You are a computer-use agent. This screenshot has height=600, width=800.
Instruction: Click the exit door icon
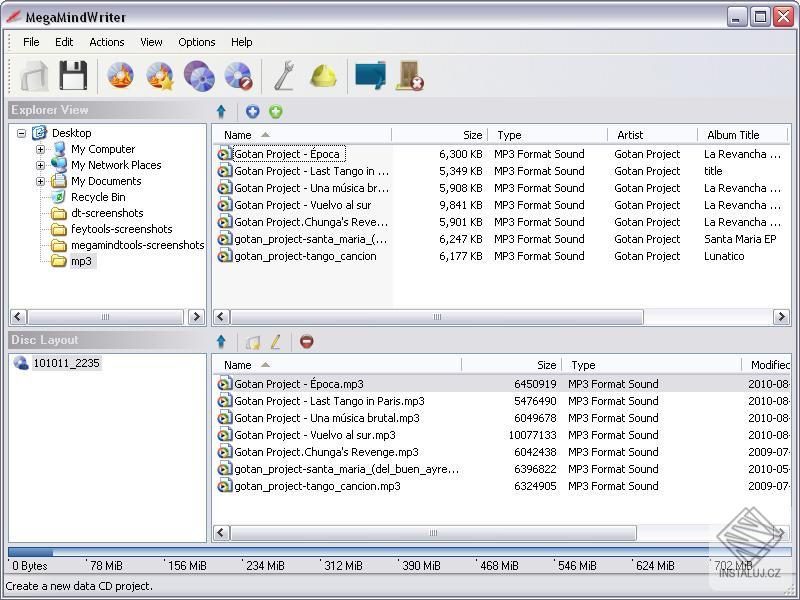409,76
